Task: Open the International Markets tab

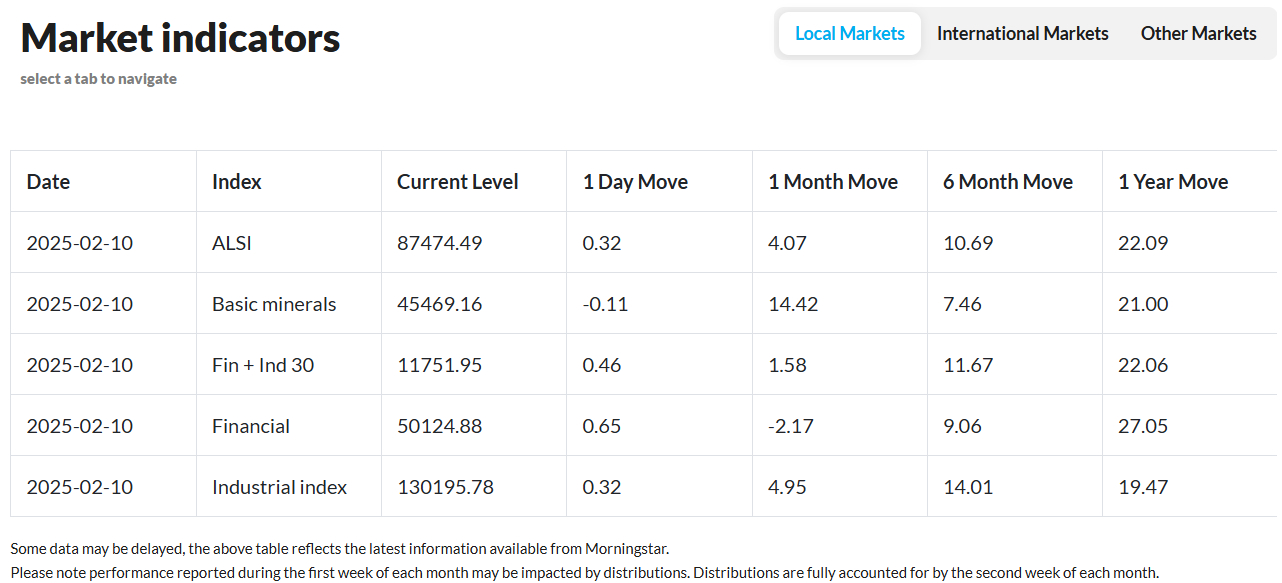Action: 1022,33
